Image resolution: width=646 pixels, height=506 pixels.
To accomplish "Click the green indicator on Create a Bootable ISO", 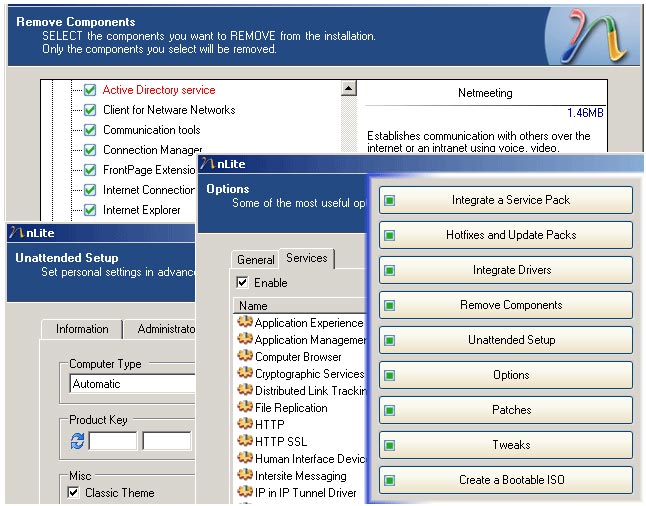I will click(389, 480).
